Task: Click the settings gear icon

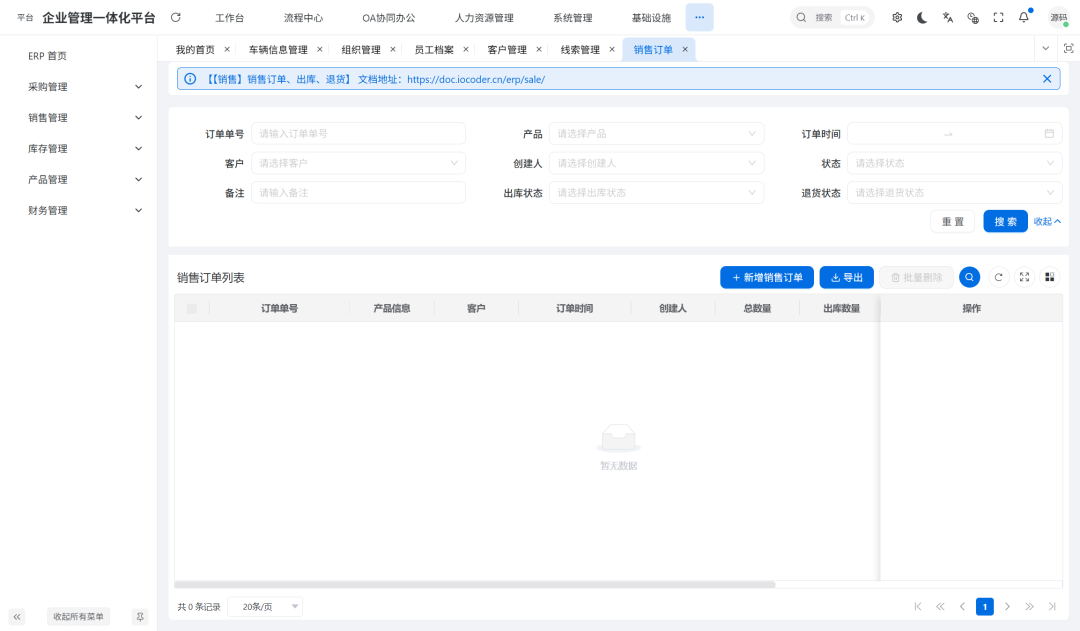Action: (x=897, y=17)
